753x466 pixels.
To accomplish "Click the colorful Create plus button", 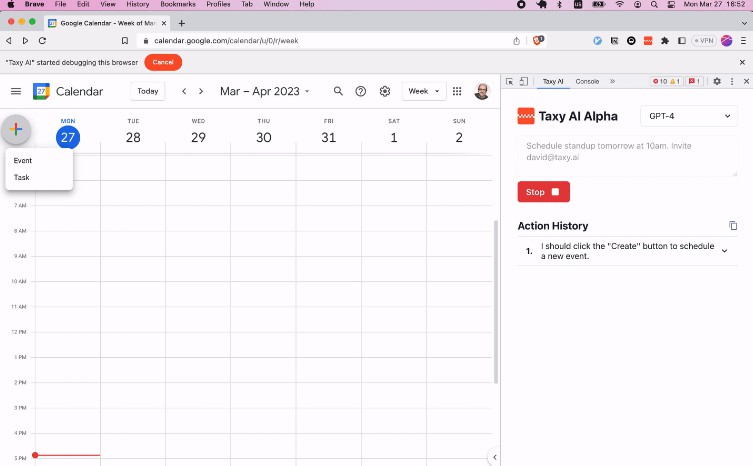I will (x=16, y=129).
